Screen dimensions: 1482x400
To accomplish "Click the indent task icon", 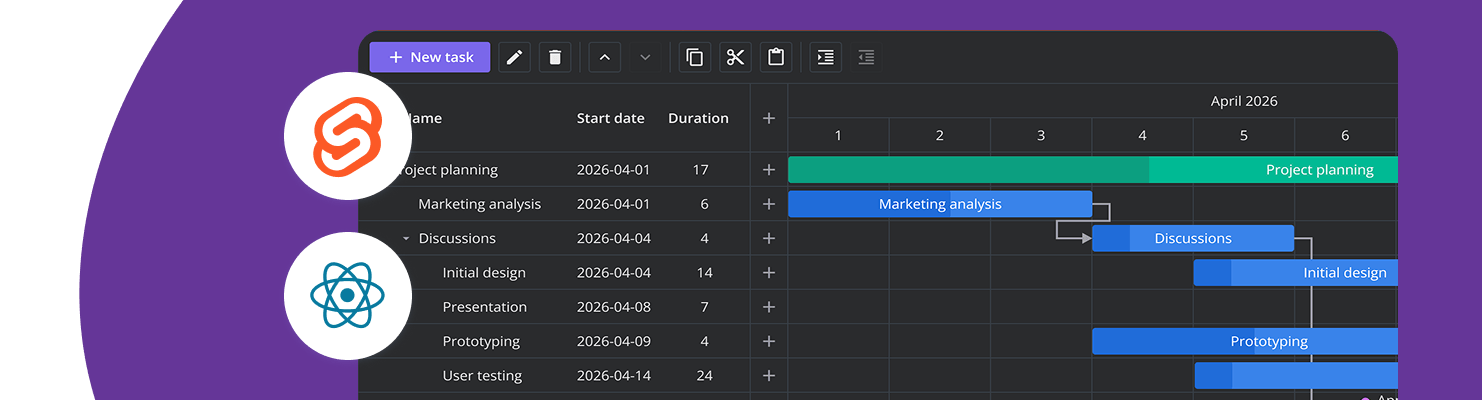I will click(x=826, y=57).
